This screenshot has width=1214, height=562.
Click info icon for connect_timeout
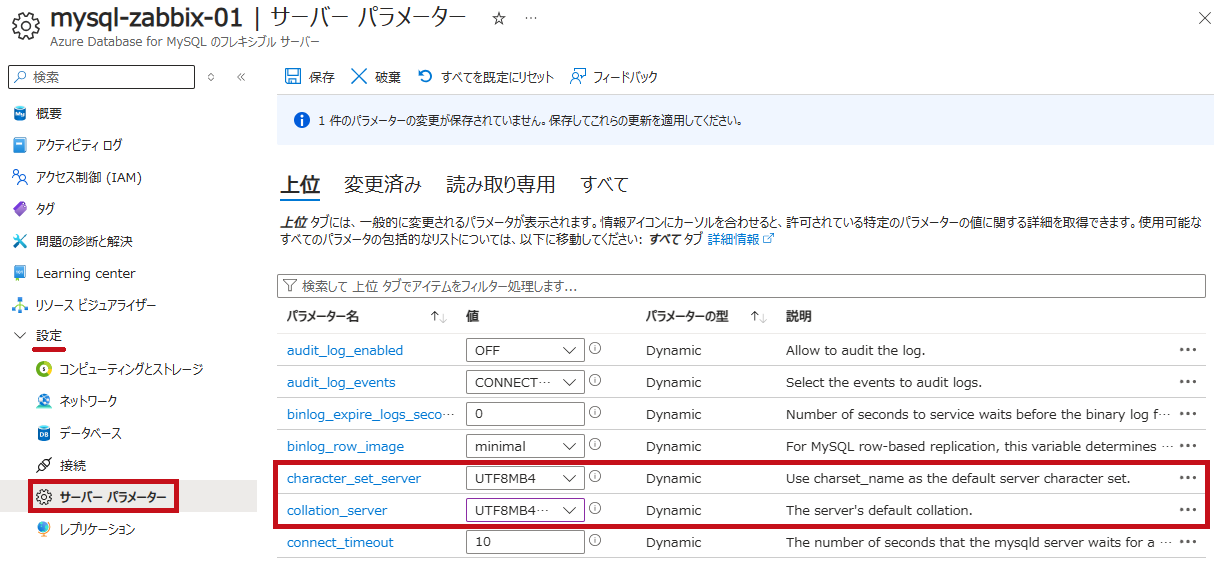595,540
